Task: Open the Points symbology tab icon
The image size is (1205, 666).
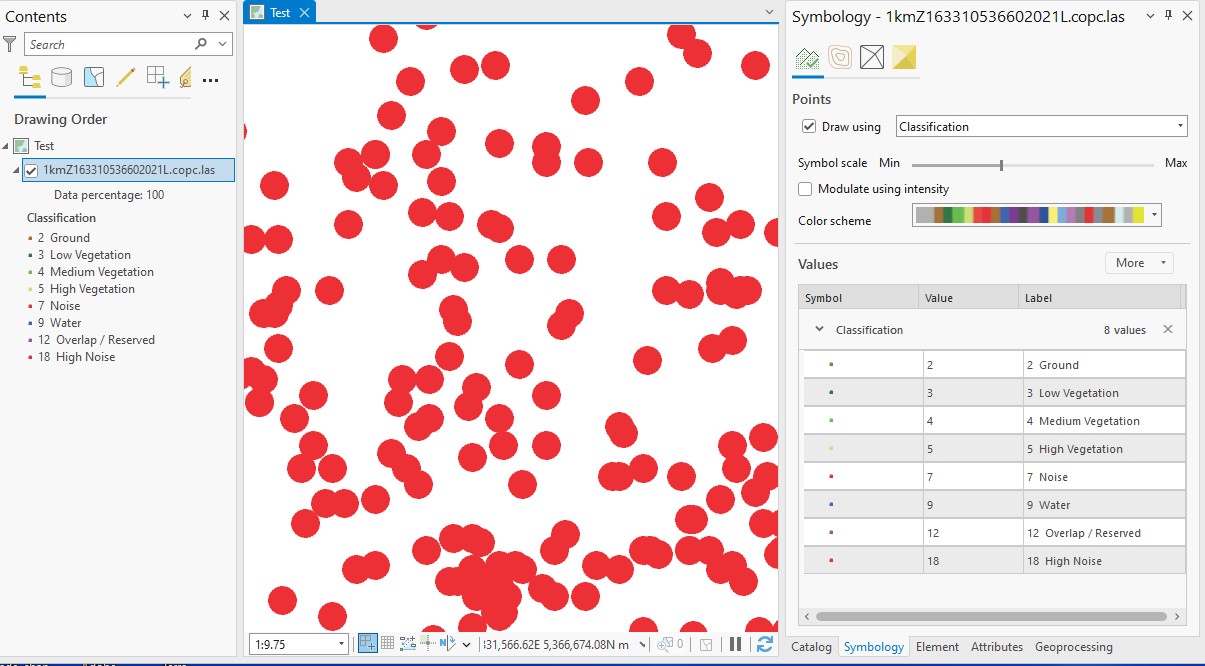Action: pyautogui.click(x=807, y=58)
